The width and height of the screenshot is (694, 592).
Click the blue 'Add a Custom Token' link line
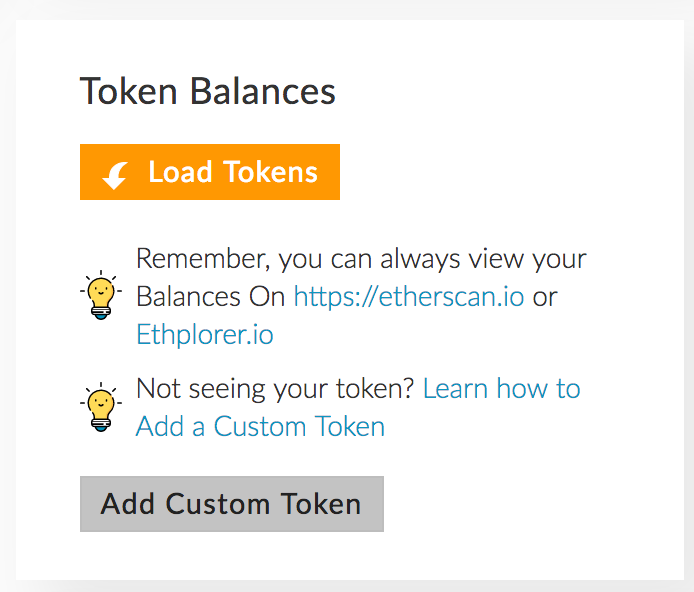[260, 426]
